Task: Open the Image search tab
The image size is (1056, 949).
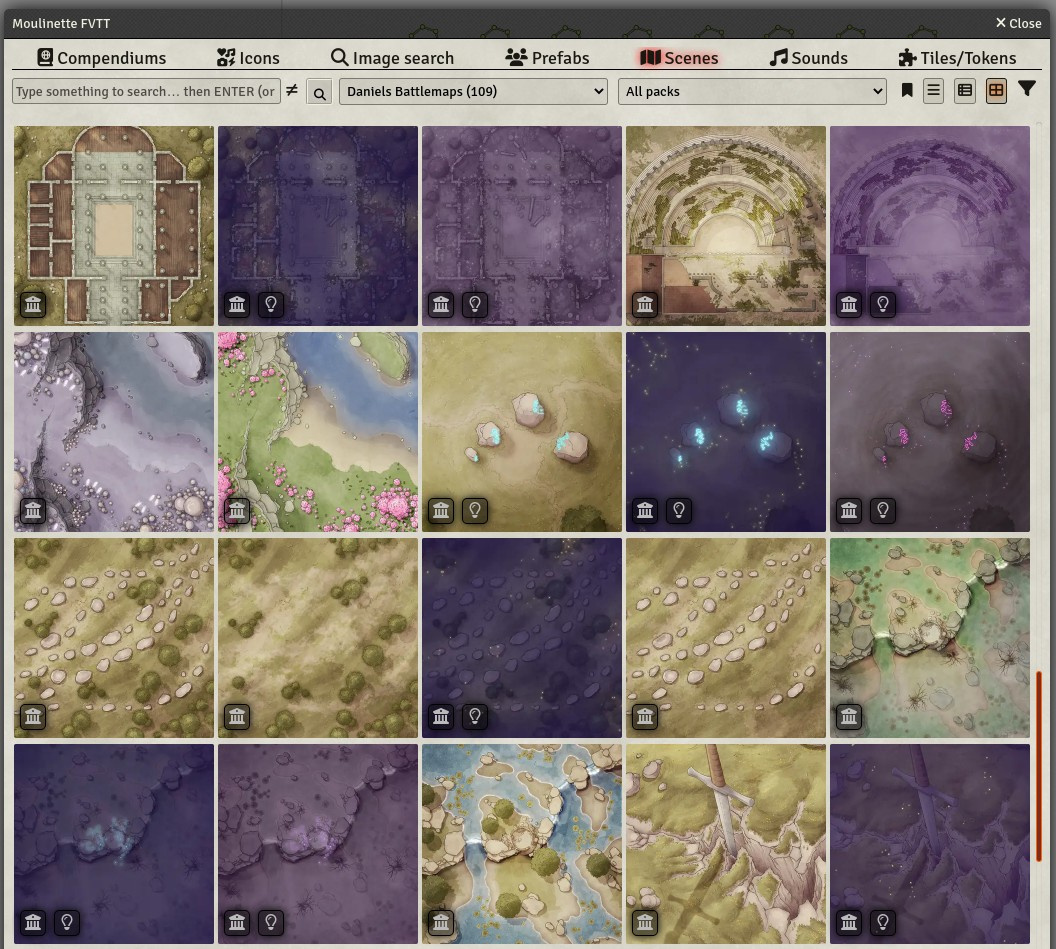Action: (x=392, y=58)
